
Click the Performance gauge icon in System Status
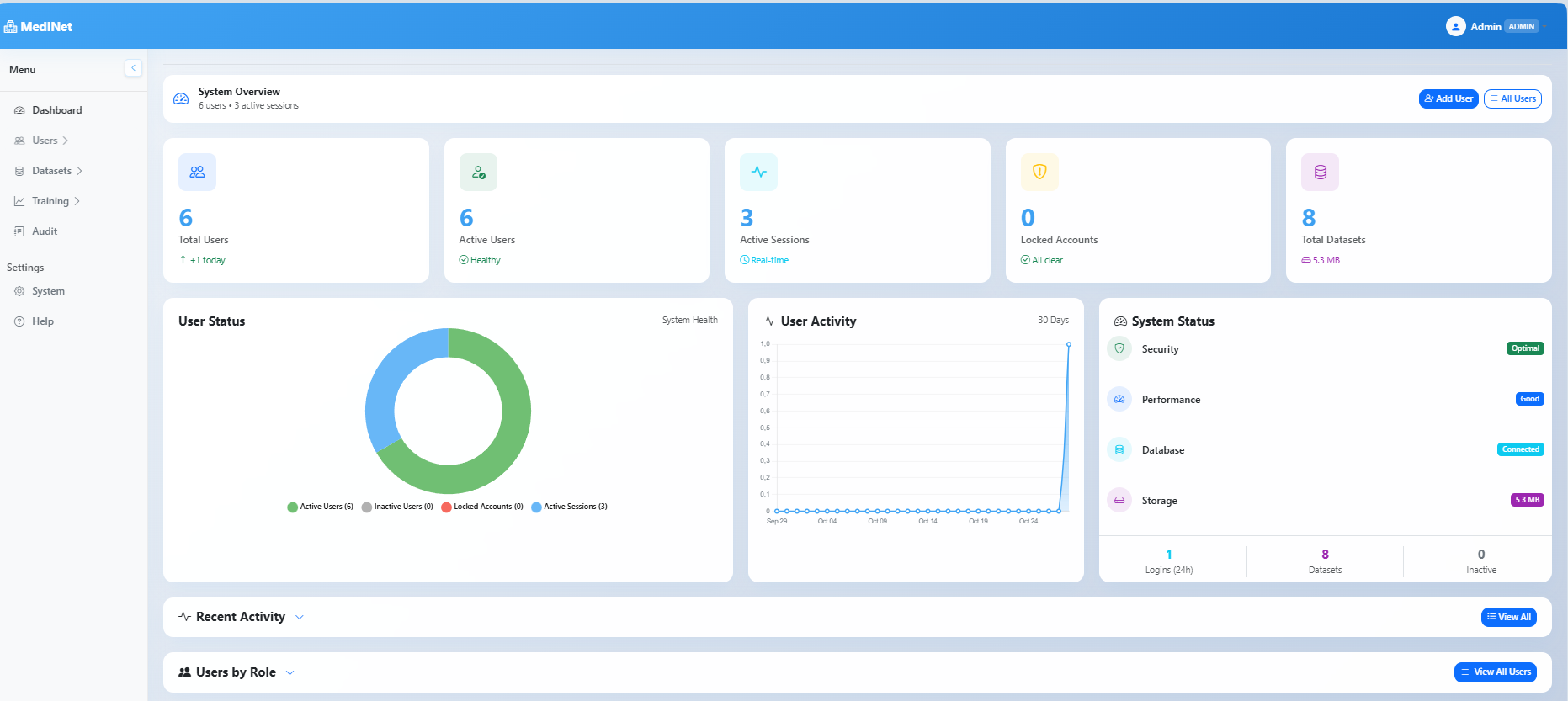click(x=1119, y=399)
